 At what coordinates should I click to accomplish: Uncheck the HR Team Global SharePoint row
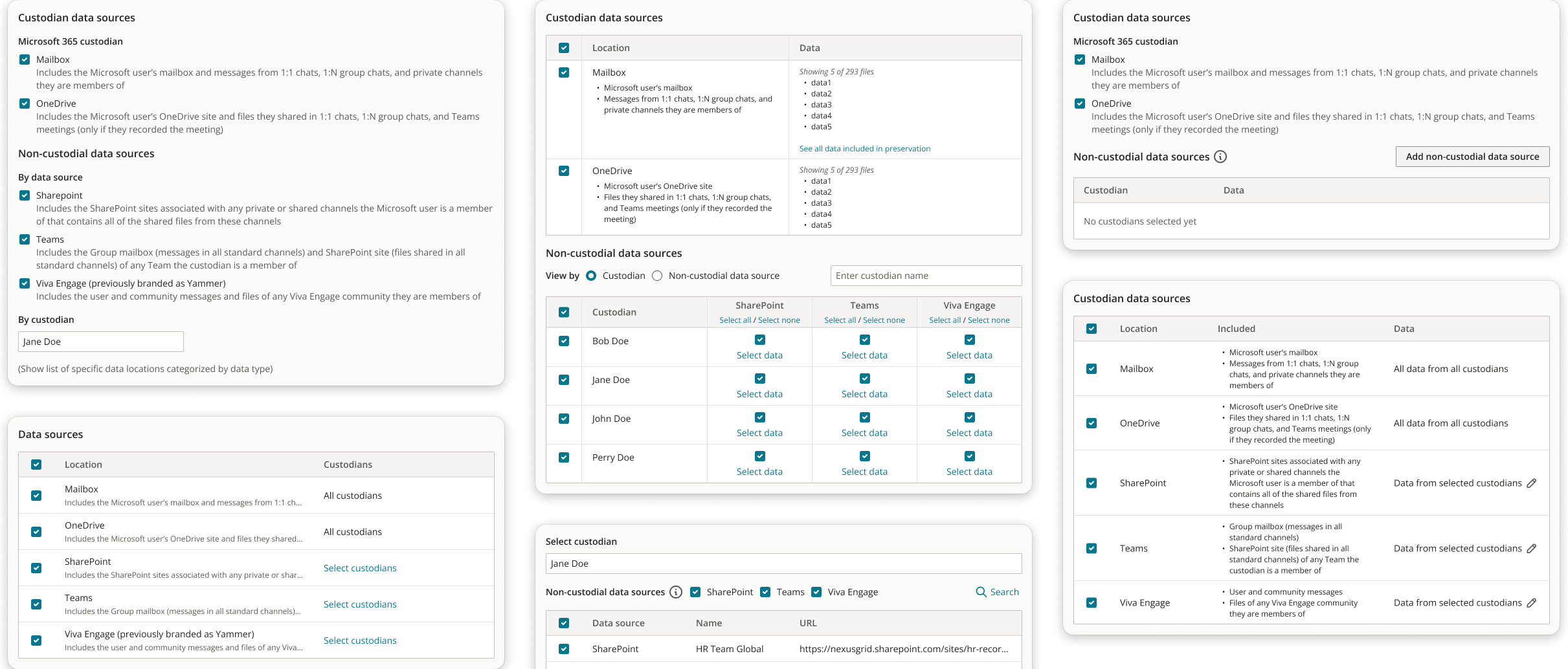tap(564, 648)
